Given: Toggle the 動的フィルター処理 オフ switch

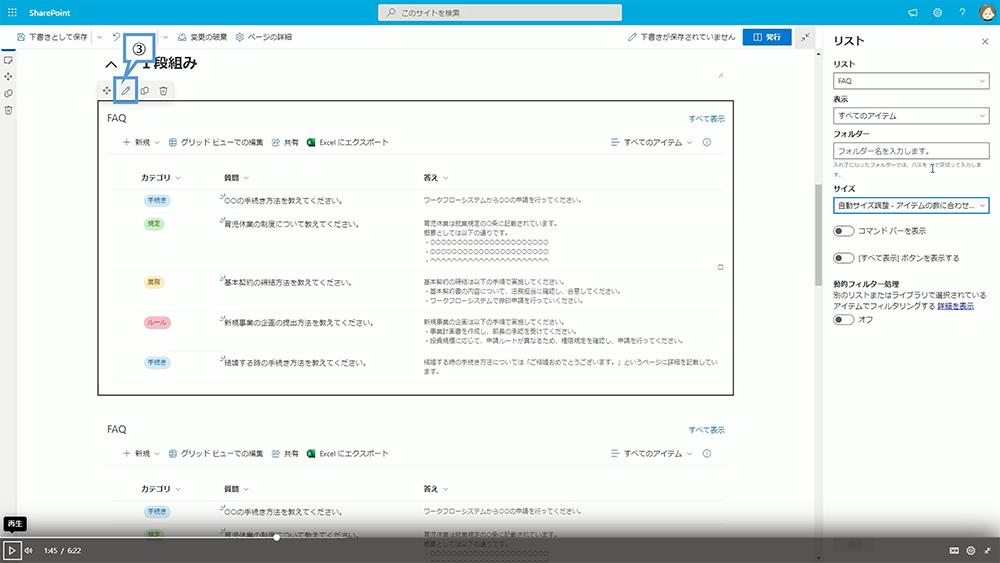Looking at the screenshot, I should [x=843, y=319].
